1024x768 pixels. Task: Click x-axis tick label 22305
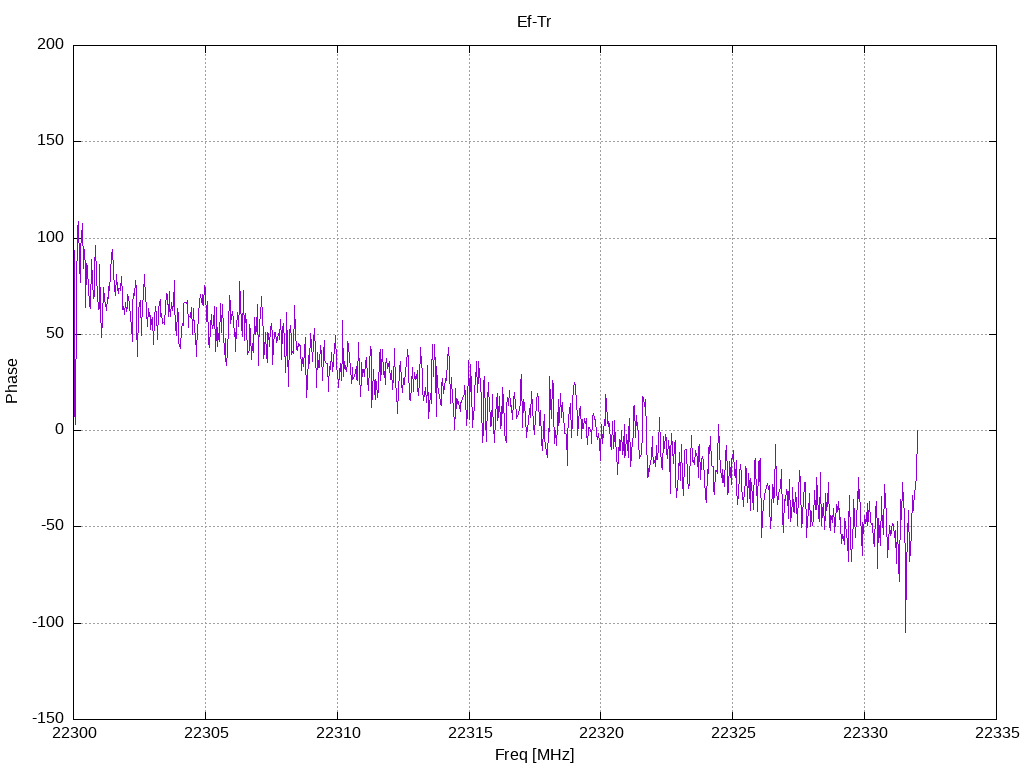click(206, 733)
